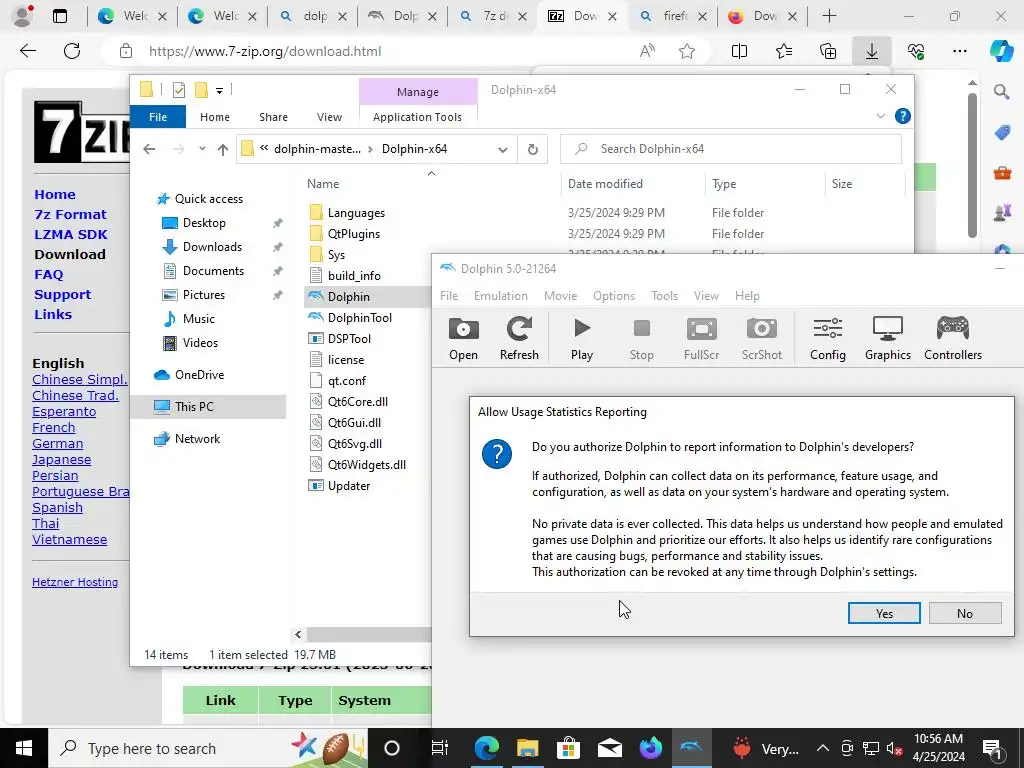Select Qt6Core.dll in the file list
Image resolution: width=1024 pixels, height=768 pixels.
pyautogui.click(x=357, y=402)
